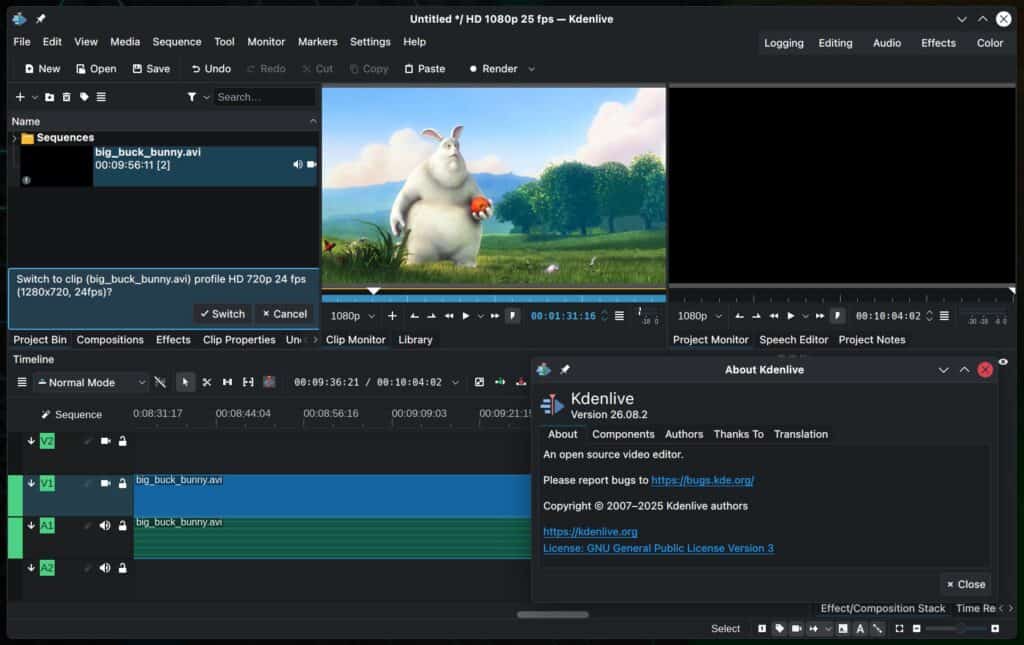Open timeline timecode format dropdown
1024x645 pixels.
455,383
